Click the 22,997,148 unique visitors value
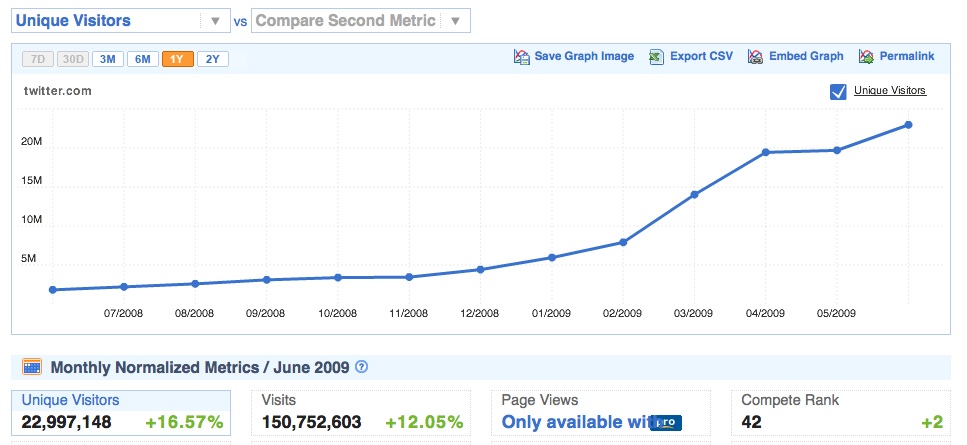The height and width of the screenshot is (445, 967). pyautogui.click(x=67, y=422)
